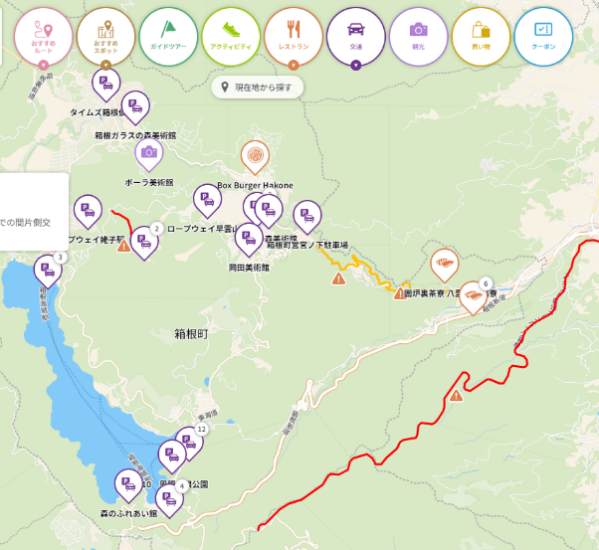Open the 岡田美術館 parking pin

click(x=249, y=239)
